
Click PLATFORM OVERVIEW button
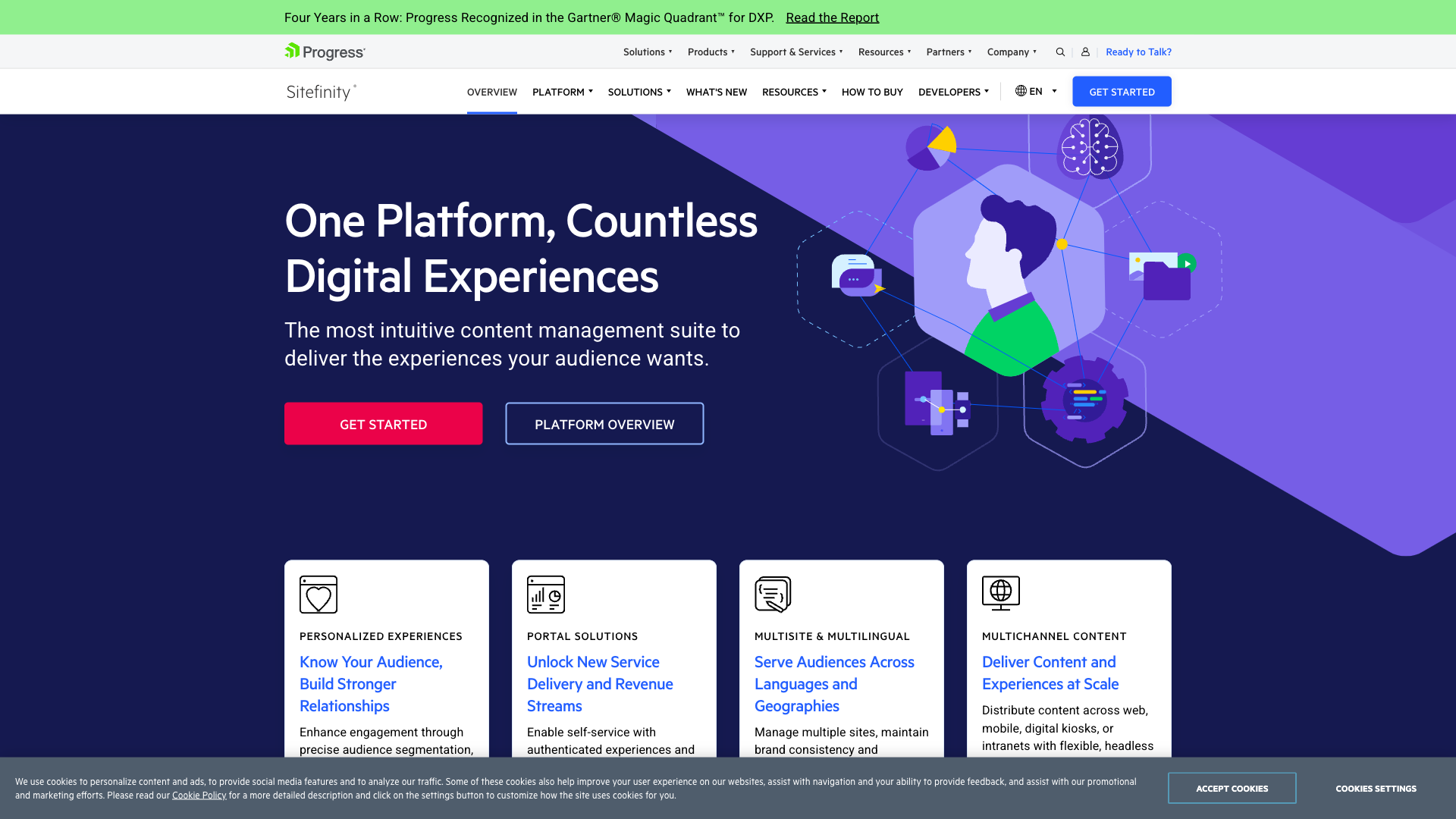coord(604,424)
